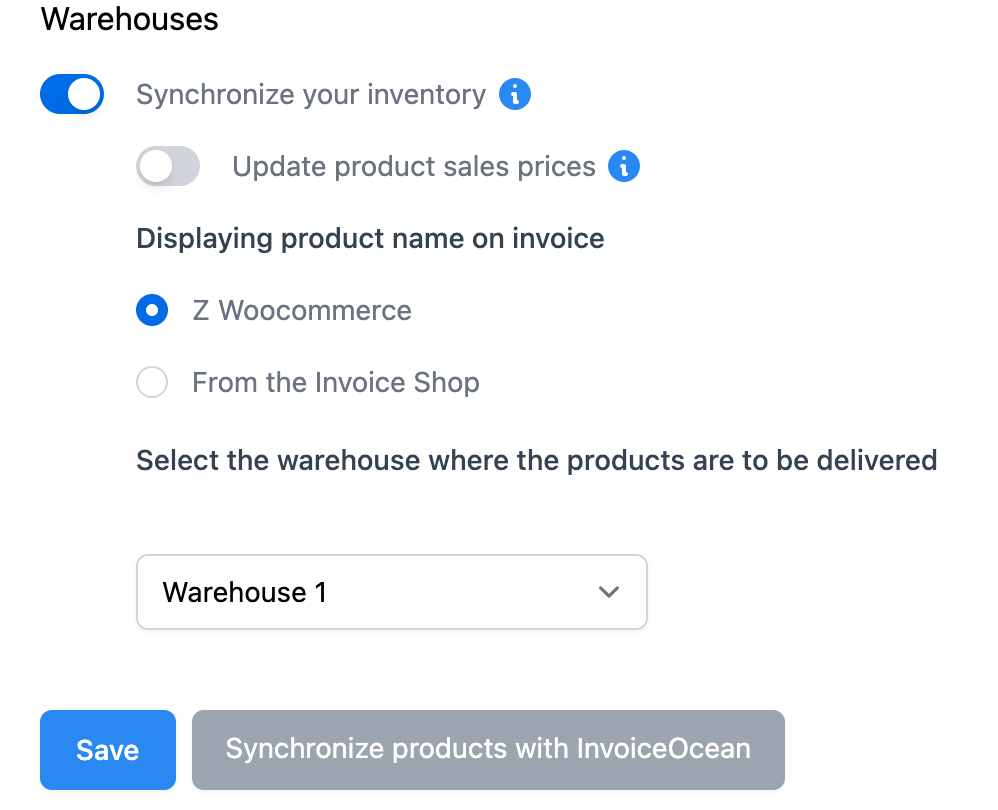
Task: Click the Displaying product name on invoice heading
Action: pyautogui.click(x=370, y=239)
